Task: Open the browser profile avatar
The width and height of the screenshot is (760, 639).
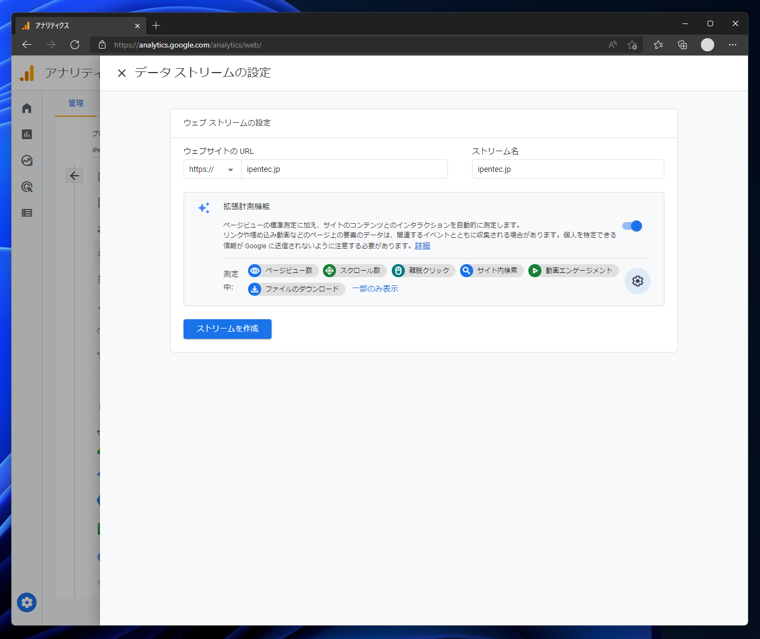Action: tap(707, 45)
